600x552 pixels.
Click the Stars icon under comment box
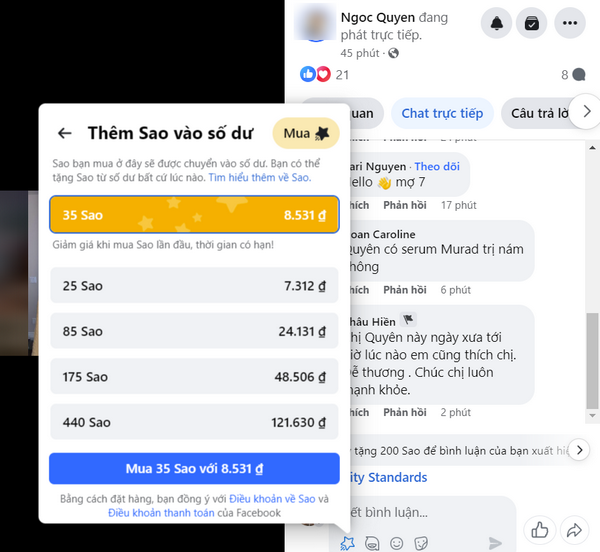coord(347,543)
